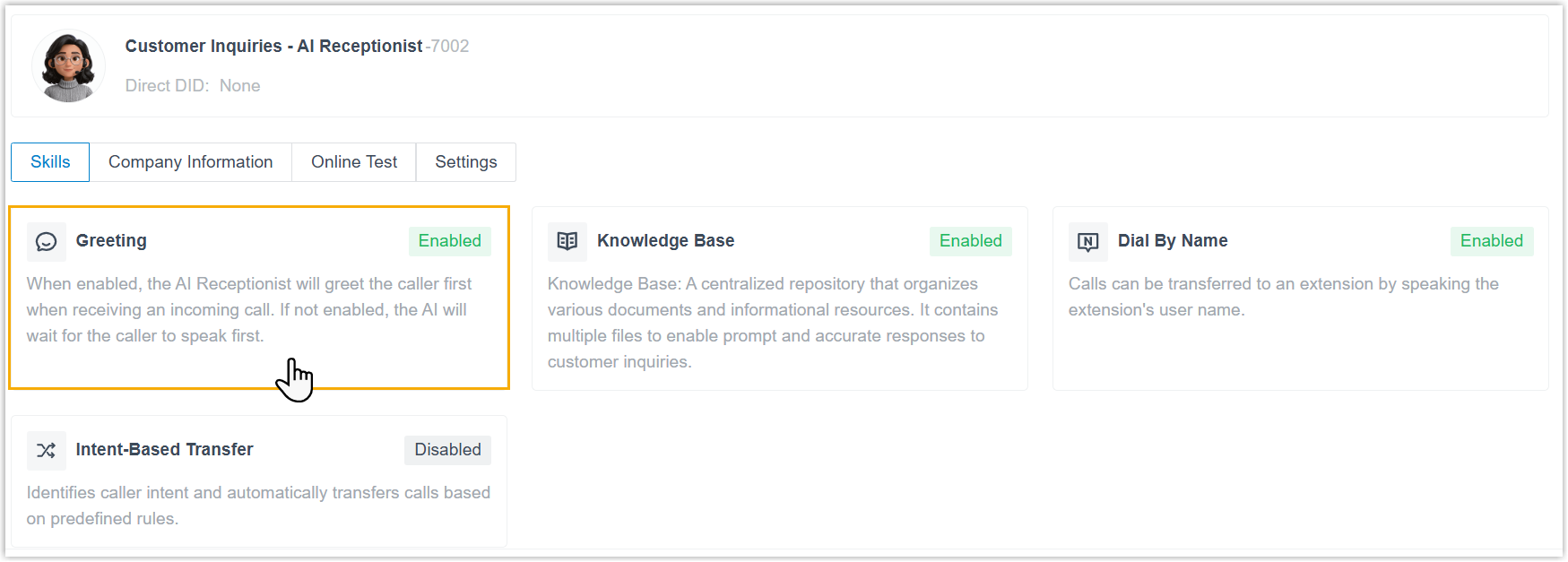This screenshot has height=562, width=1568.
Task: Toggle the Knowledge Base Enabled badge
Action: pos(970,241)
